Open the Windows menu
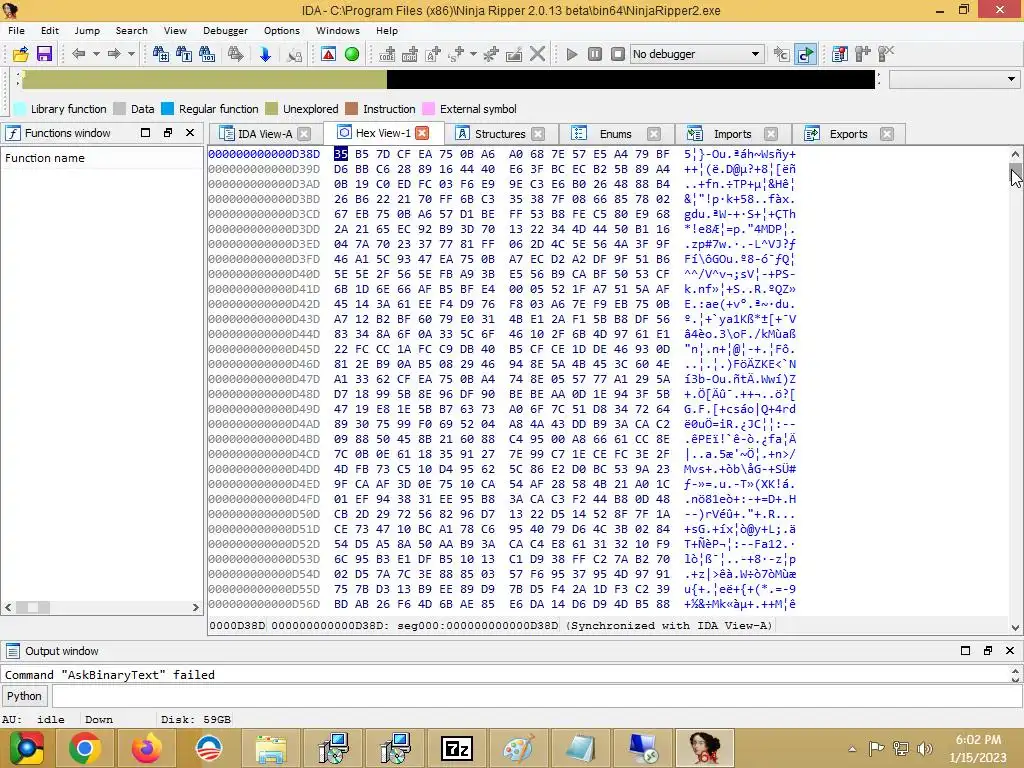 338,31
